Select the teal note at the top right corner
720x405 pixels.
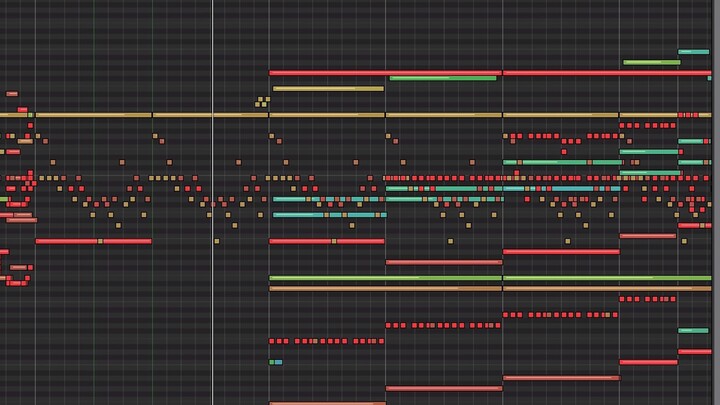click(693, 52)
